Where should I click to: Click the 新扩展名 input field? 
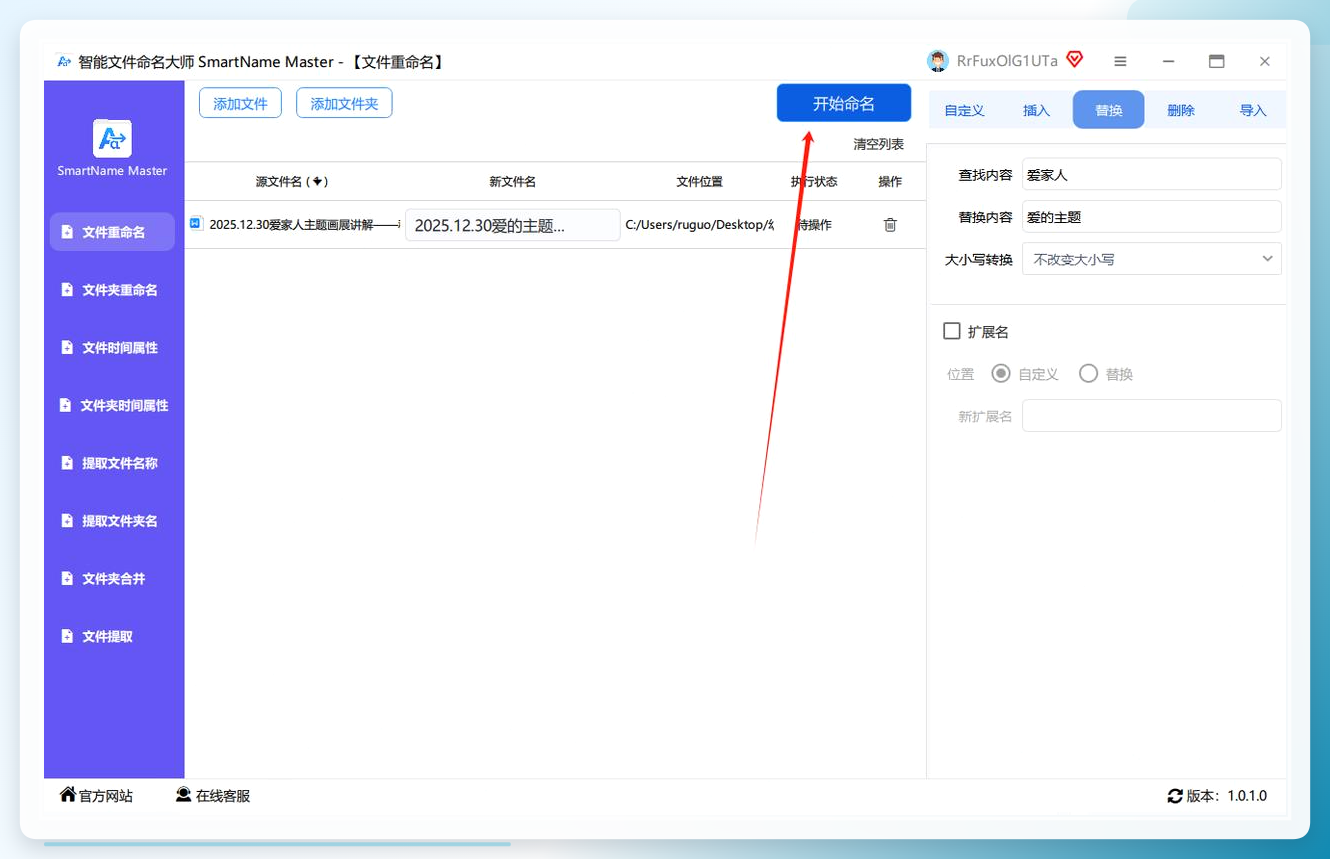[x=1152, y=416]
